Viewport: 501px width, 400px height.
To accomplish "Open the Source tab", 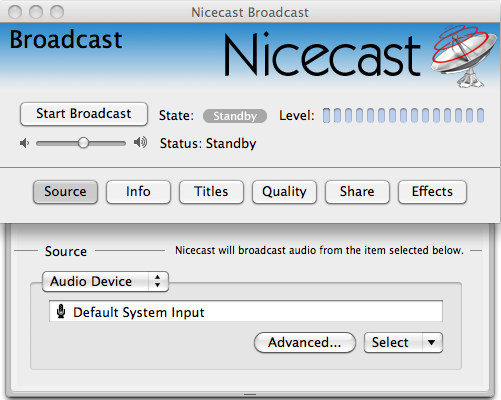I will point(65,192).
